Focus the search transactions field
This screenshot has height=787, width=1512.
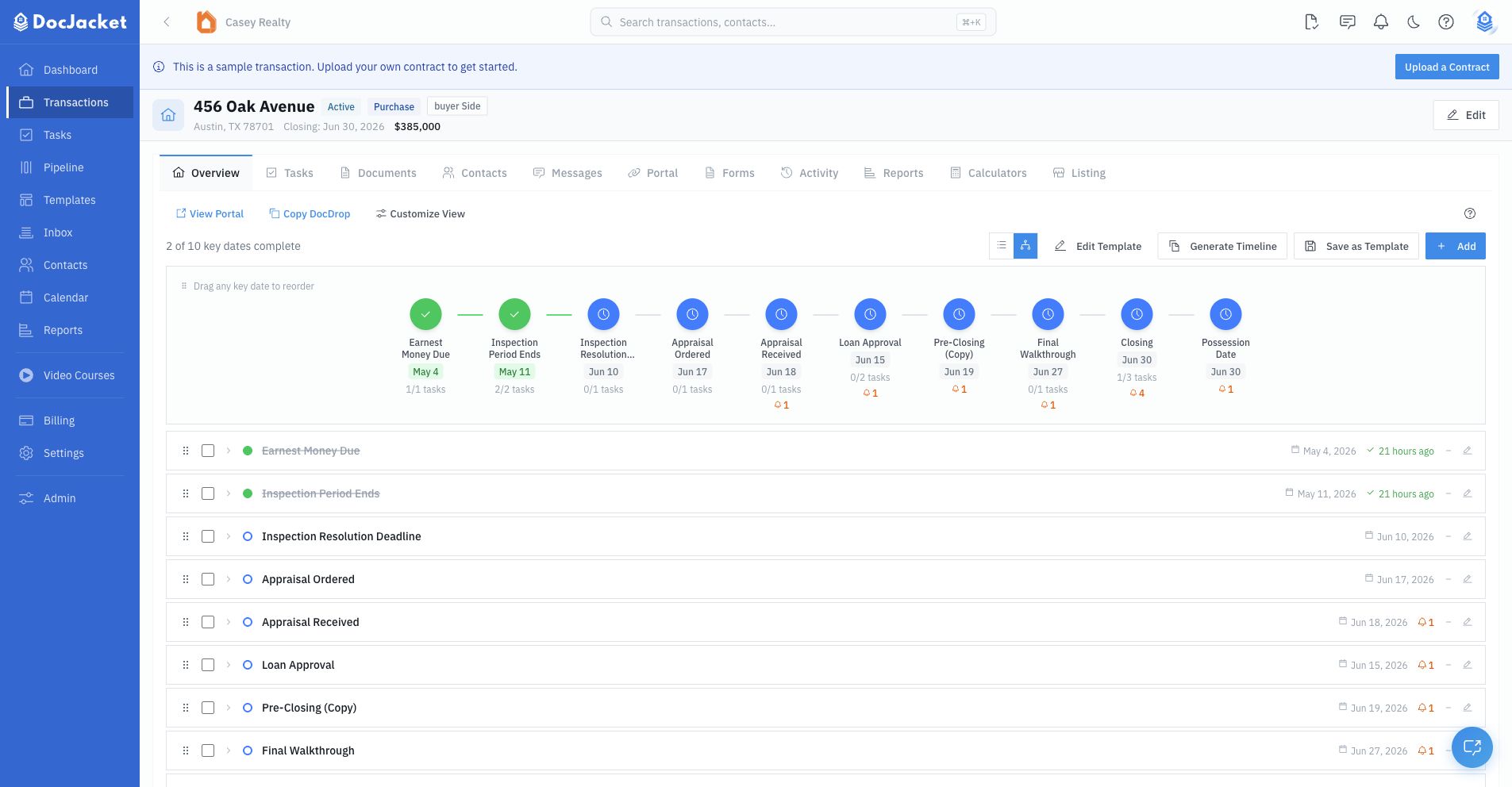[x=793, y=22]
